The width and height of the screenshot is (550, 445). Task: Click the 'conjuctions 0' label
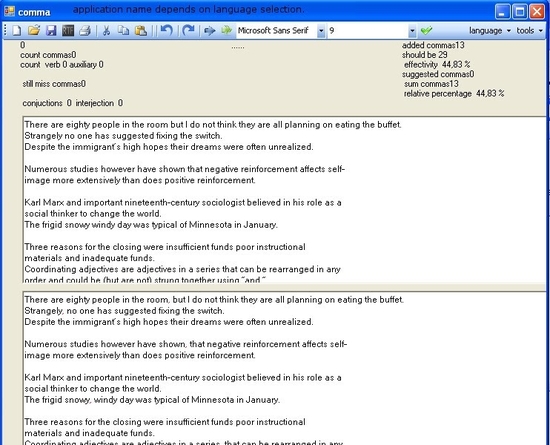[x=47, y=103]
